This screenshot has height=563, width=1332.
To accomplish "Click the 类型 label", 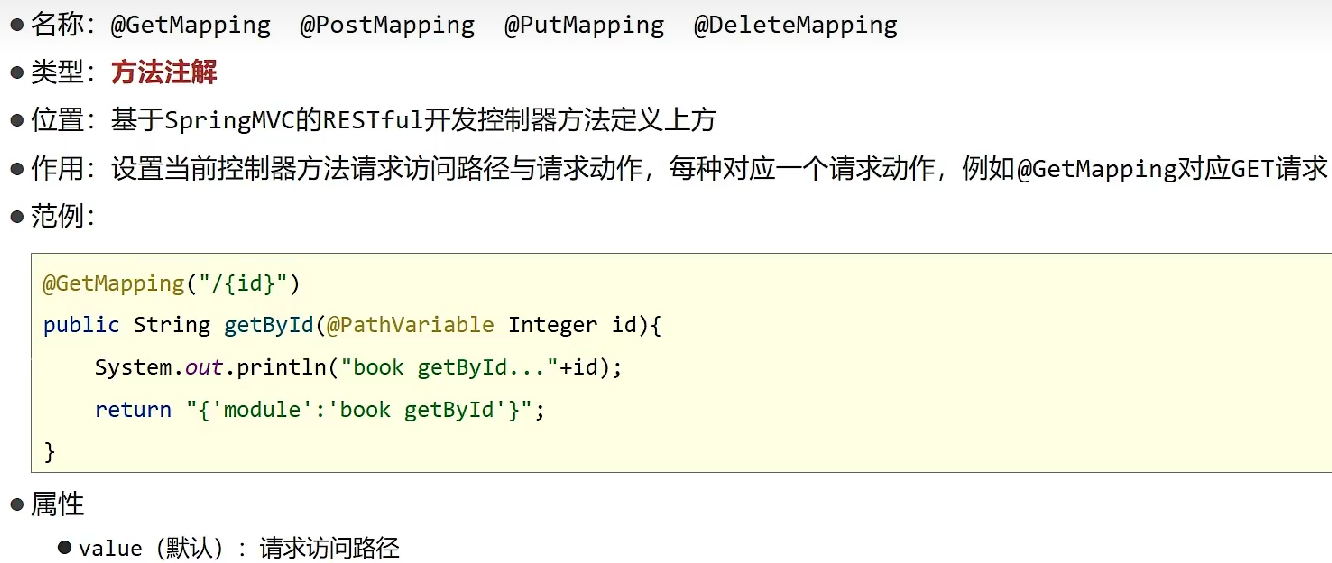I will point(57,73).
